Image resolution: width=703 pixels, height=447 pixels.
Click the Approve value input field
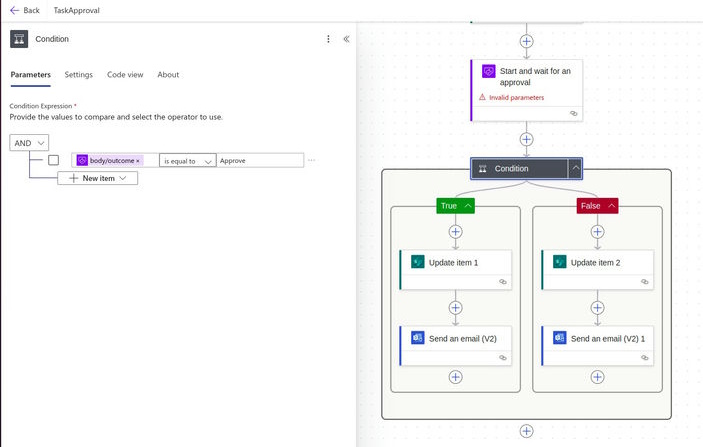pyautogui.click(x=259, y=160)
